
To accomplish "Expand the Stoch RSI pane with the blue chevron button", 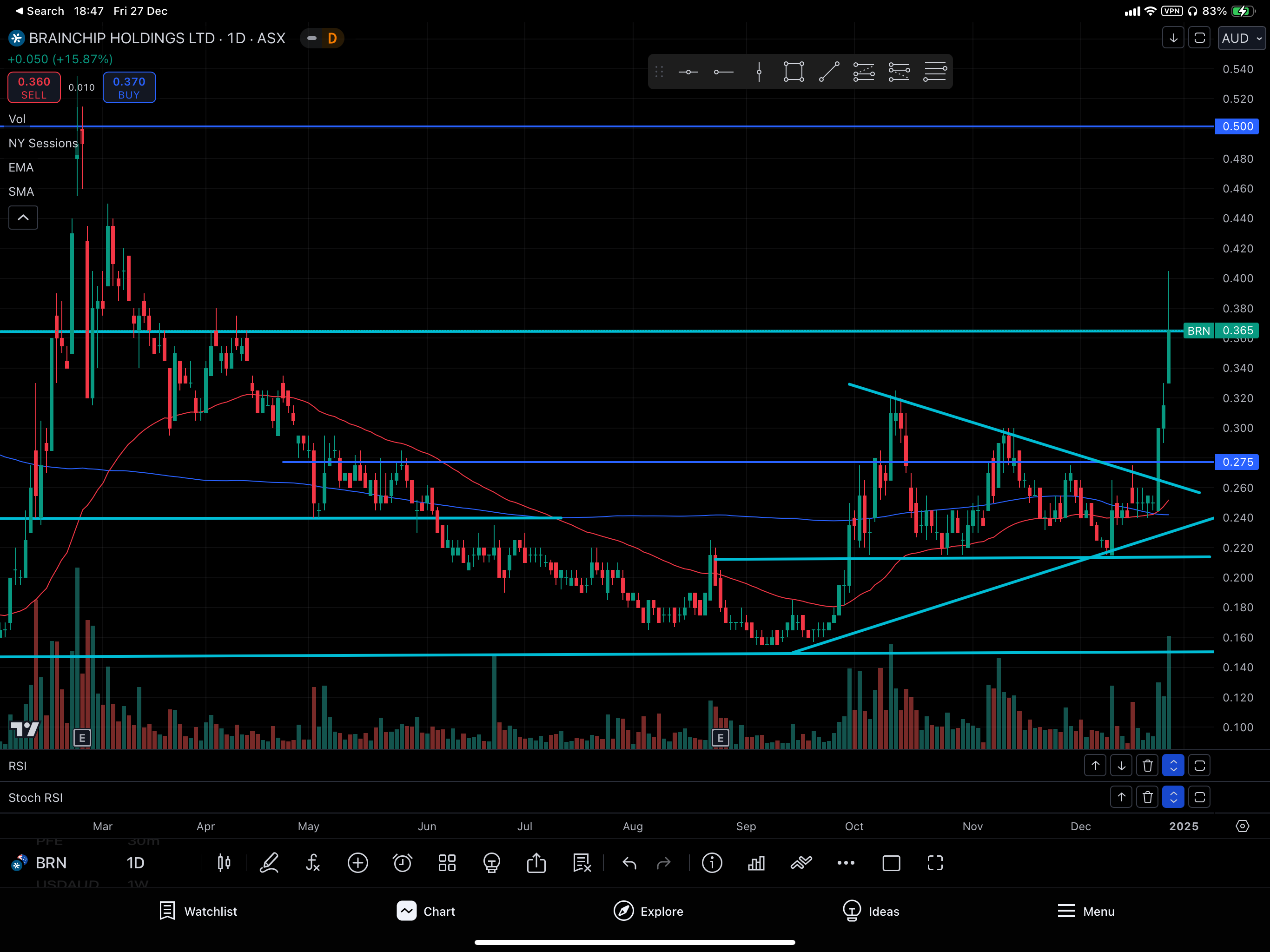I will coord(1174,797).
